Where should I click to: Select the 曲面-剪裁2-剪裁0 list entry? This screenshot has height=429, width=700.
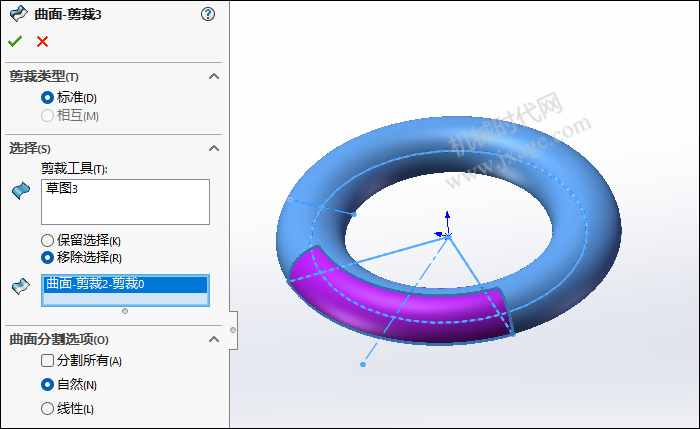(125, 284)
